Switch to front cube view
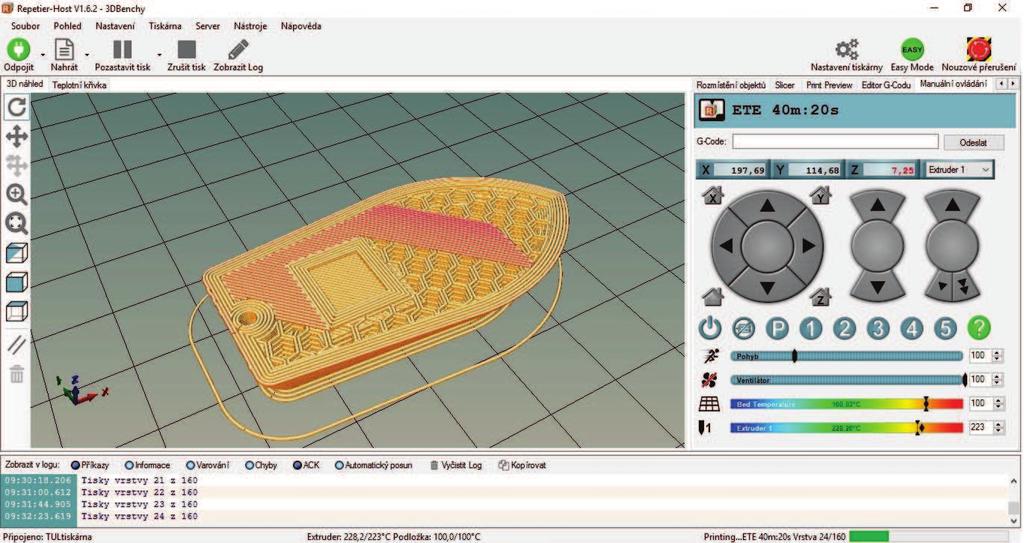 click(x=16, y=282)
